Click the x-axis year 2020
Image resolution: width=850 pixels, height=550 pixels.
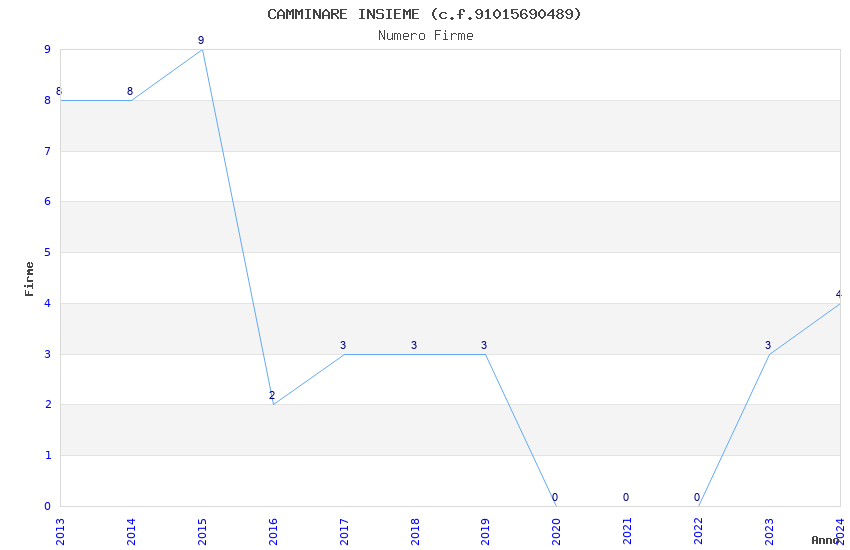pos(557,532)
